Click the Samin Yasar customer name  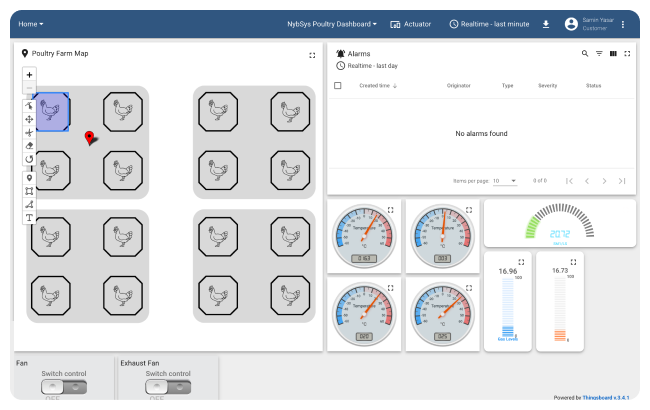click(598, 20)
